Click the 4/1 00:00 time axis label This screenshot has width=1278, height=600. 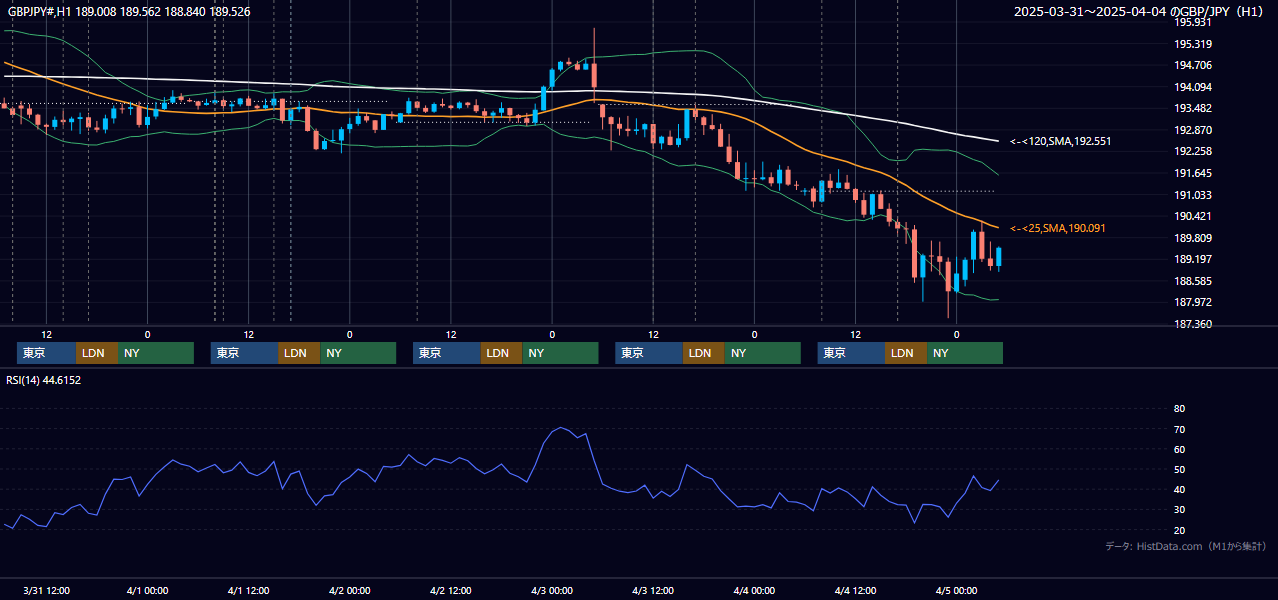click(147, 591)
